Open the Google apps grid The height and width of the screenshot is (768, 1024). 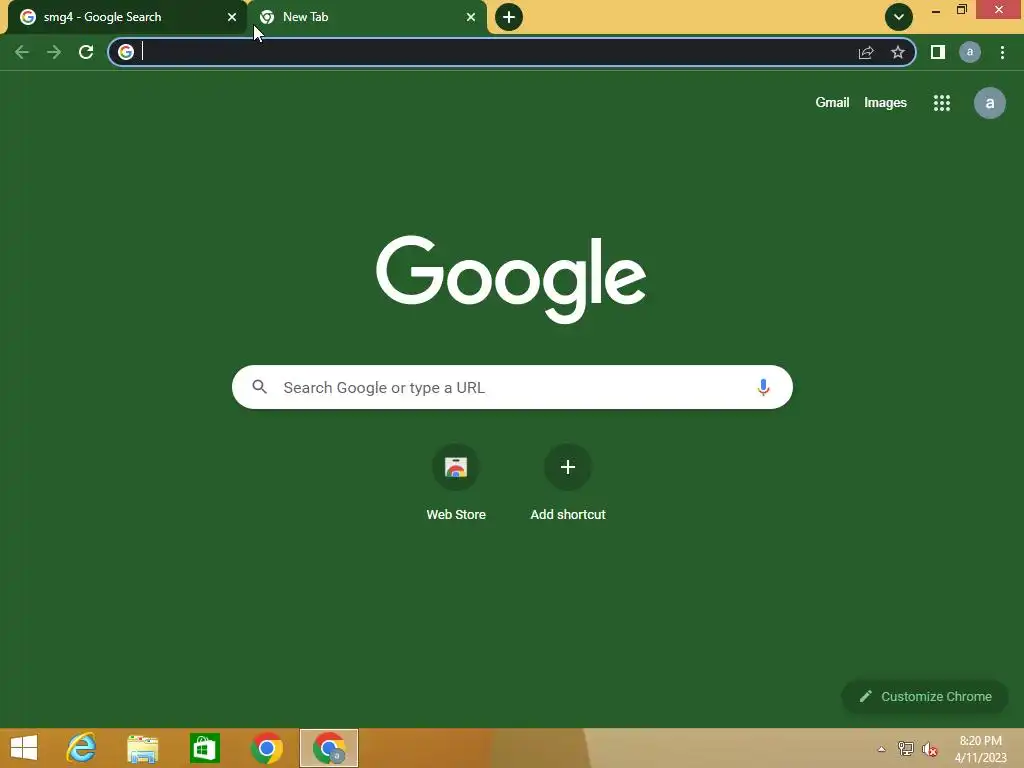coord(942,103)
